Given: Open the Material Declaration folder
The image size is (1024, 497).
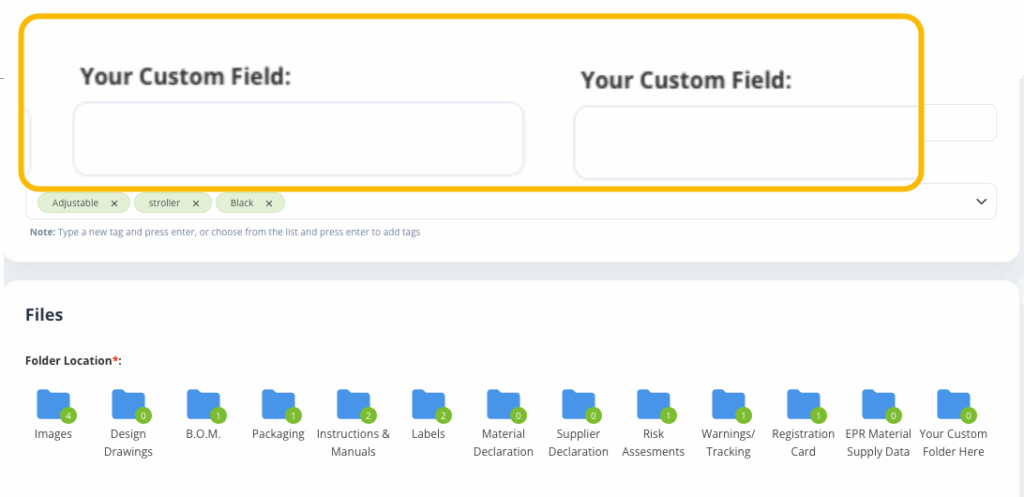Looking at the screenshot, I should click(x=504, y=405).
